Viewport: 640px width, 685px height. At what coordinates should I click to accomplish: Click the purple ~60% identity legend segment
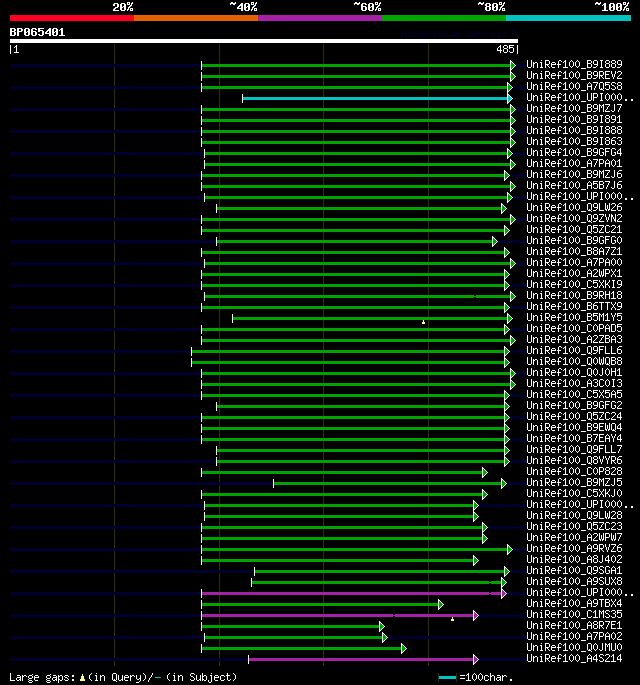pos(320,18)
